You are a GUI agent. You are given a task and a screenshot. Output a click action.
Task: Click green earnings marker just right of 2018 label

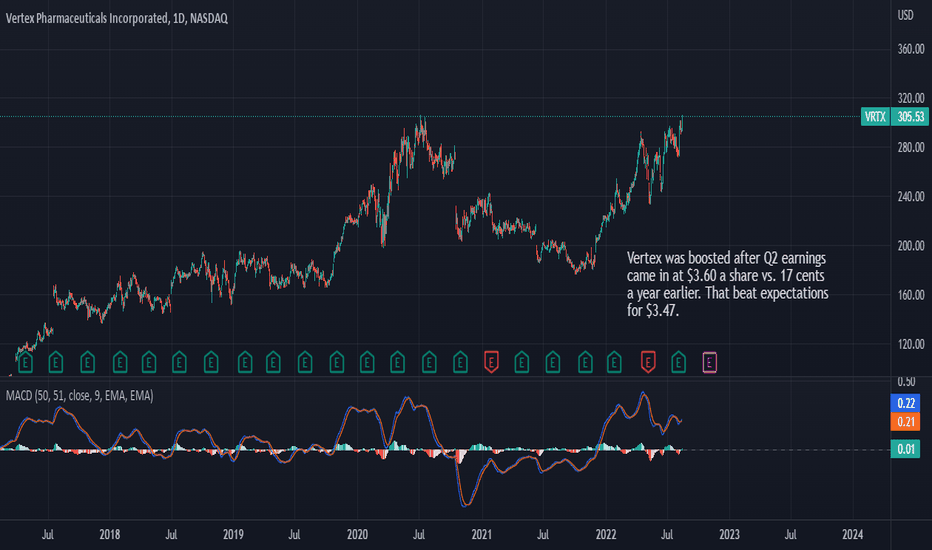point(120,362)
